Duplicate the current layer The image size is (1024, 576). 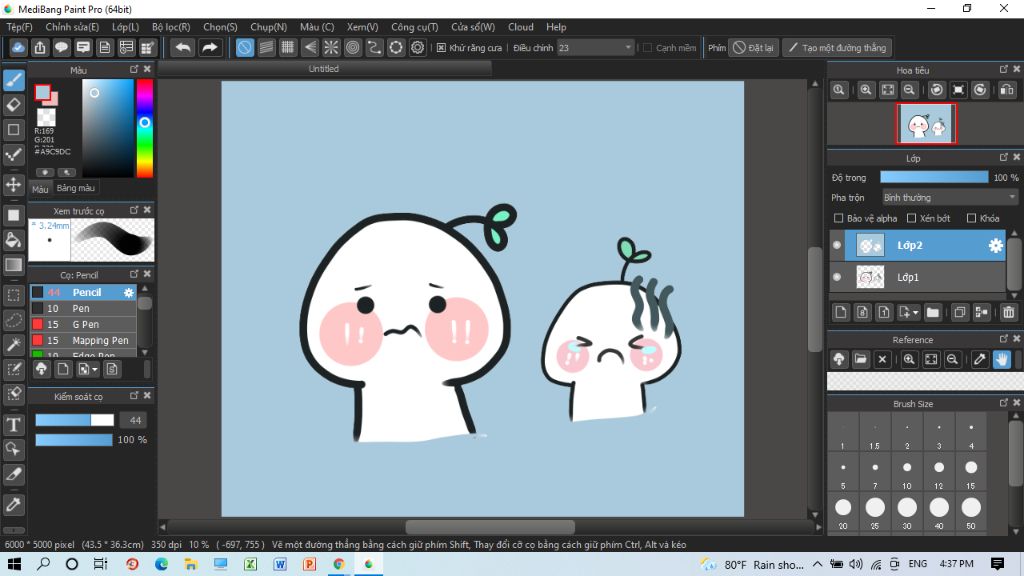959,312
